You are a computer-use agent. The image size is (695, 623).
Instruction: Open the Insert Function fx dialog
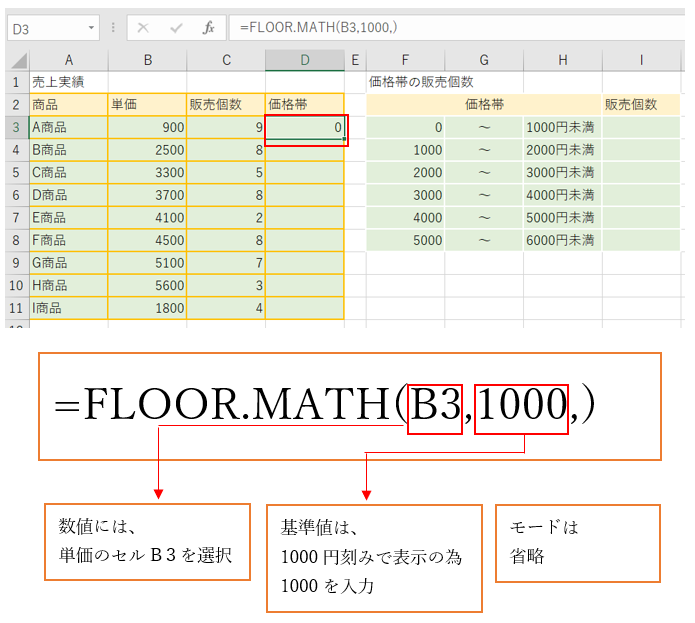[208, 28]
